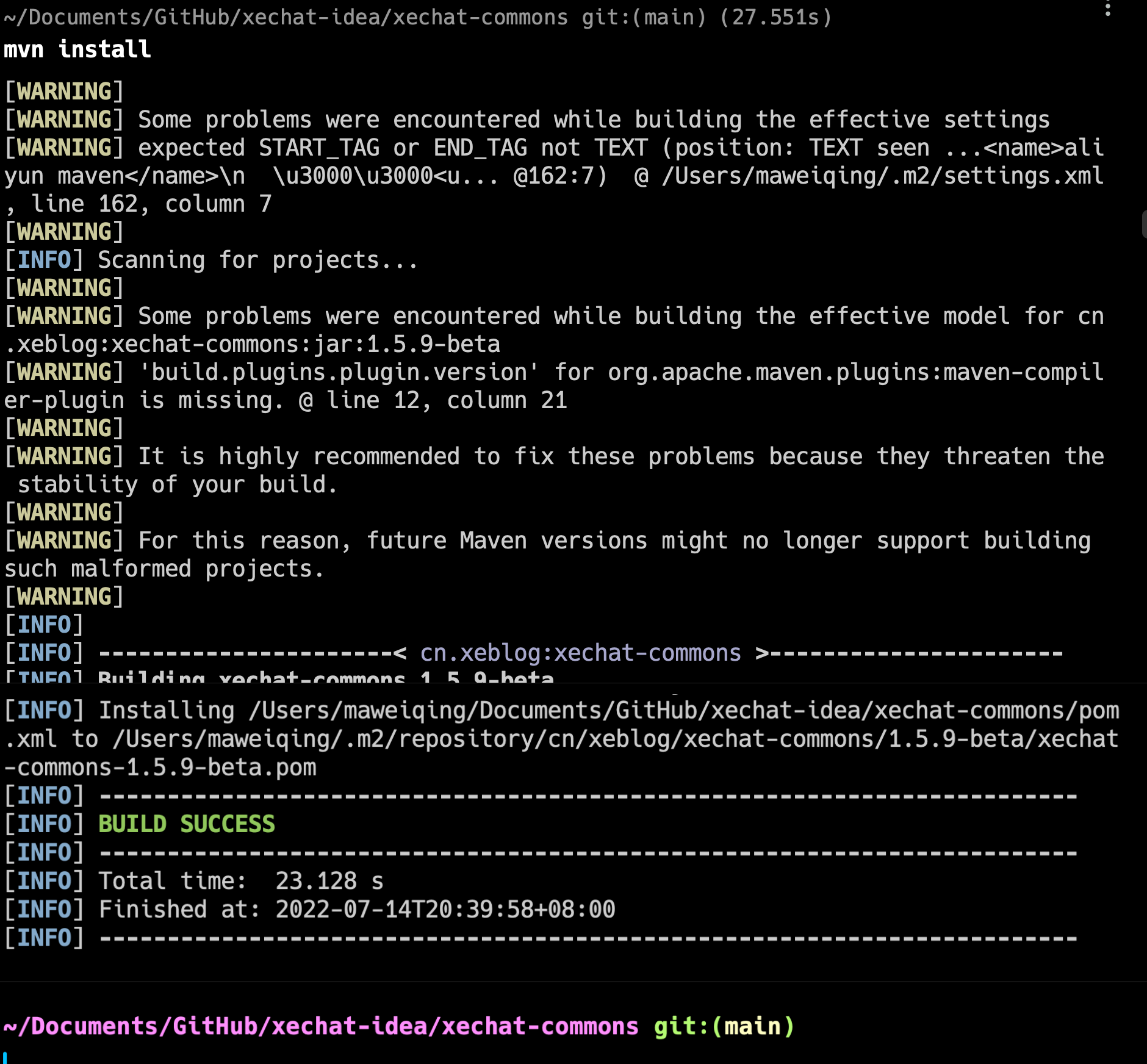Click the 'cn.xeblog:xechat-commons' artifact name in the separator
The image size is (1147, 1064).
[x=580, y=653]
